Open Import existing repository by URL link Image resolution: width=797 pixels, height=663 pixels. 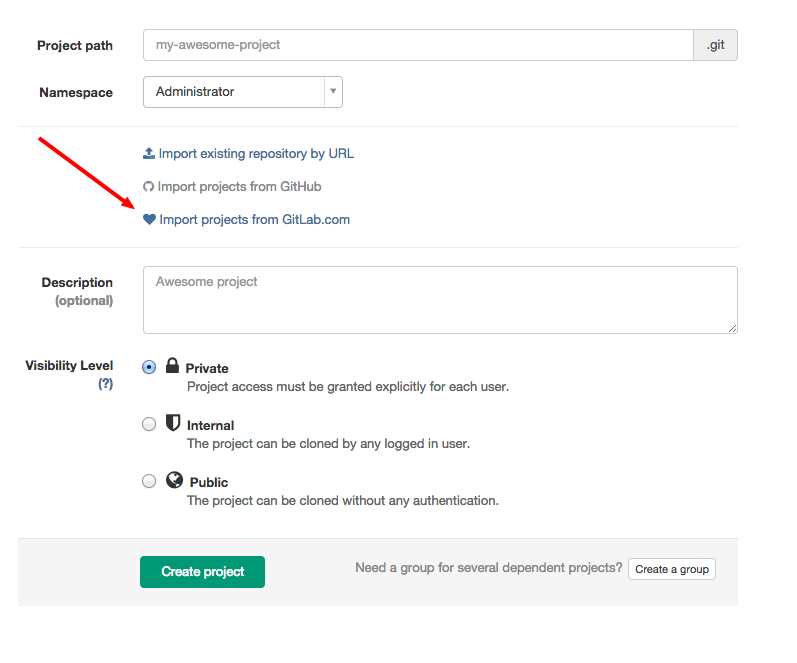point(256,154)
